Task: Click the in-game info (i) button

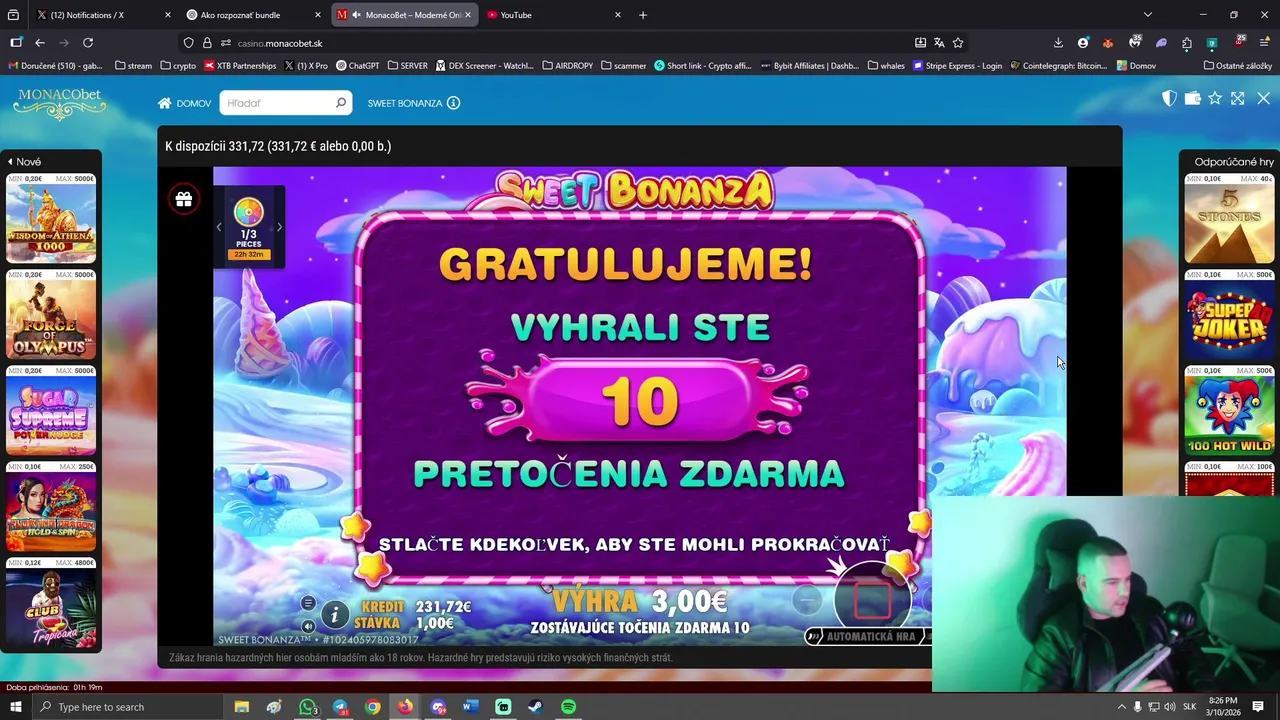Action: (x=335, y=615)
